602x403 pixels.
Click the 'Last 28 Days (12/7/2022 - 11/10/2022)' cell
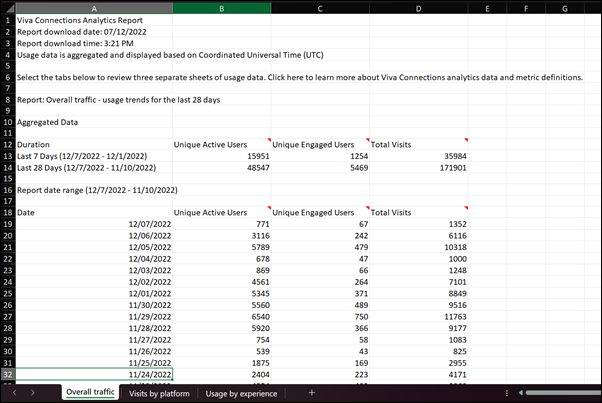(94, 168)
